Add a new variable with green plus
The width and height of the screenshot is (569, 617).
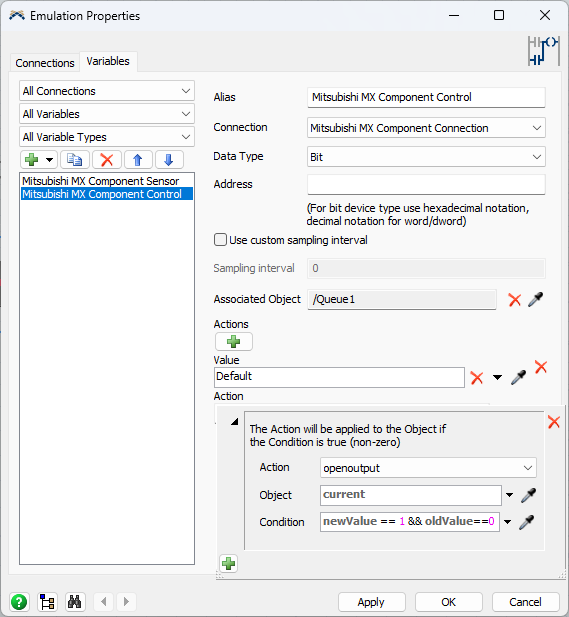click(x=32, y=160)
